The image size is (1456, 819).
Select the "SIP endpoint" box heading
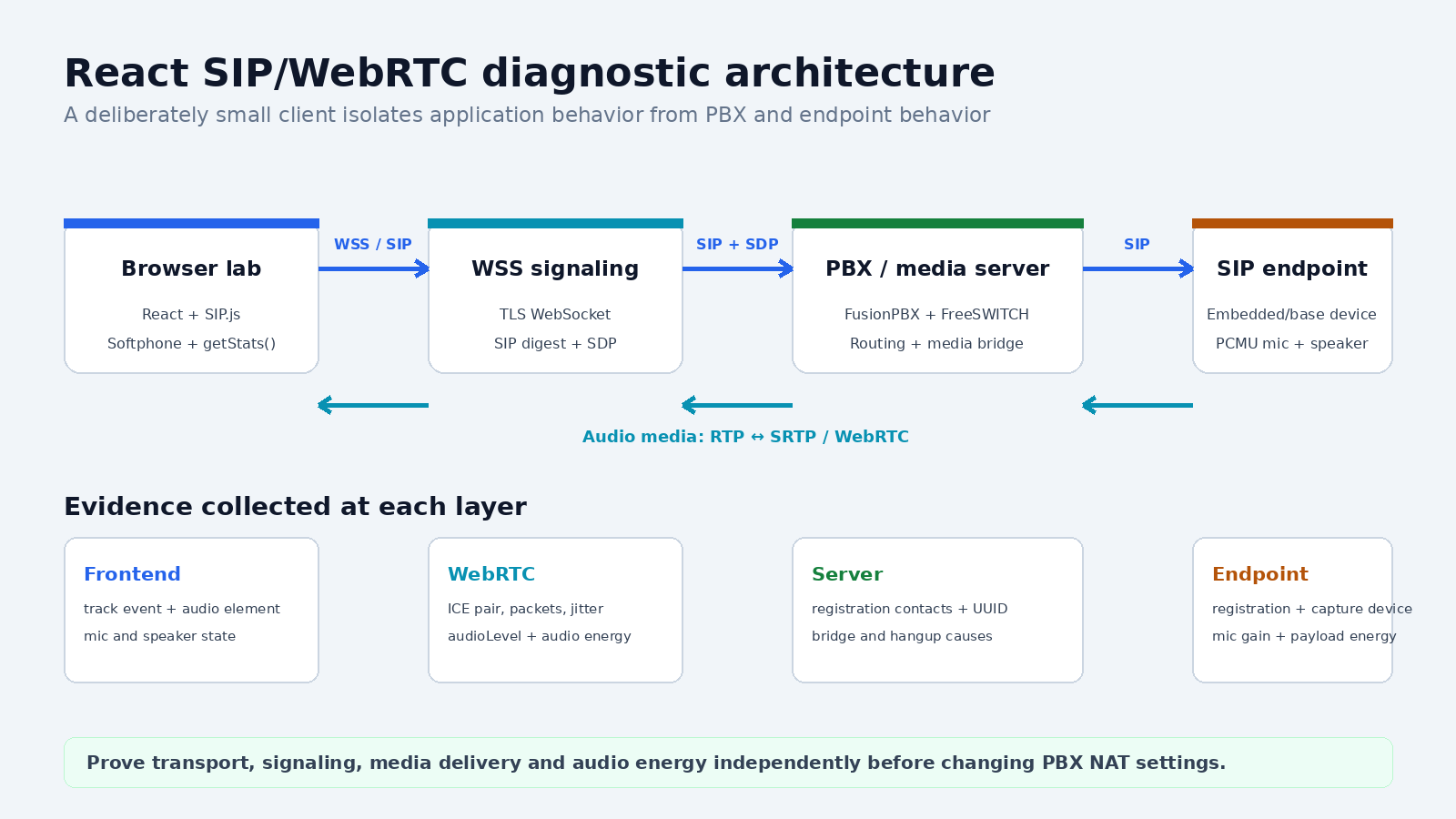point(1292,268)
